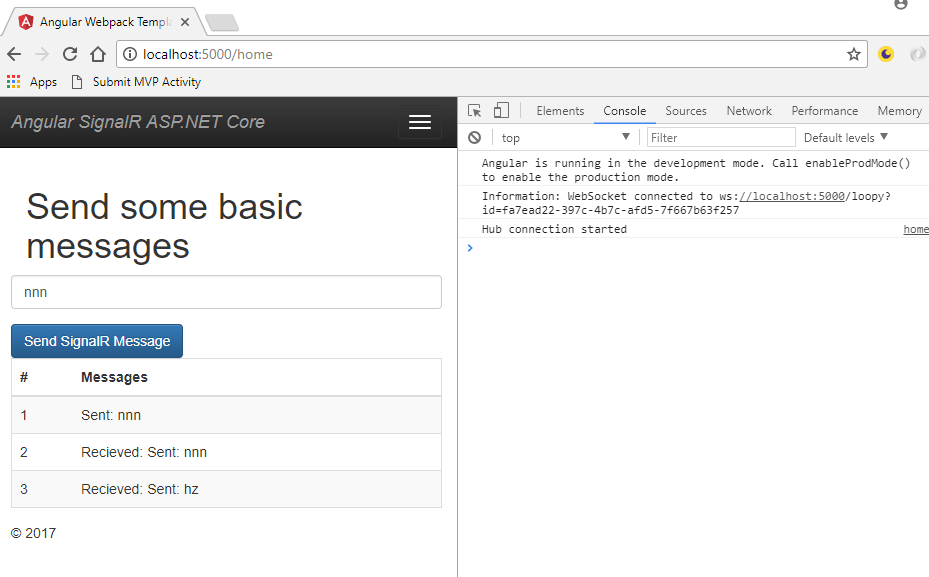The width and height of the screenshot is (929, 577).
Task: Toggle the device toolbar icon
Action: tap(501, 111)
